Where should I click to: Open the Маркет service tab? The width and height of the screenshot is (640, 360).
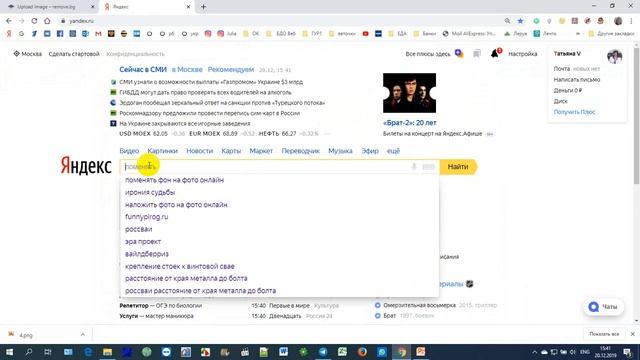261,151
